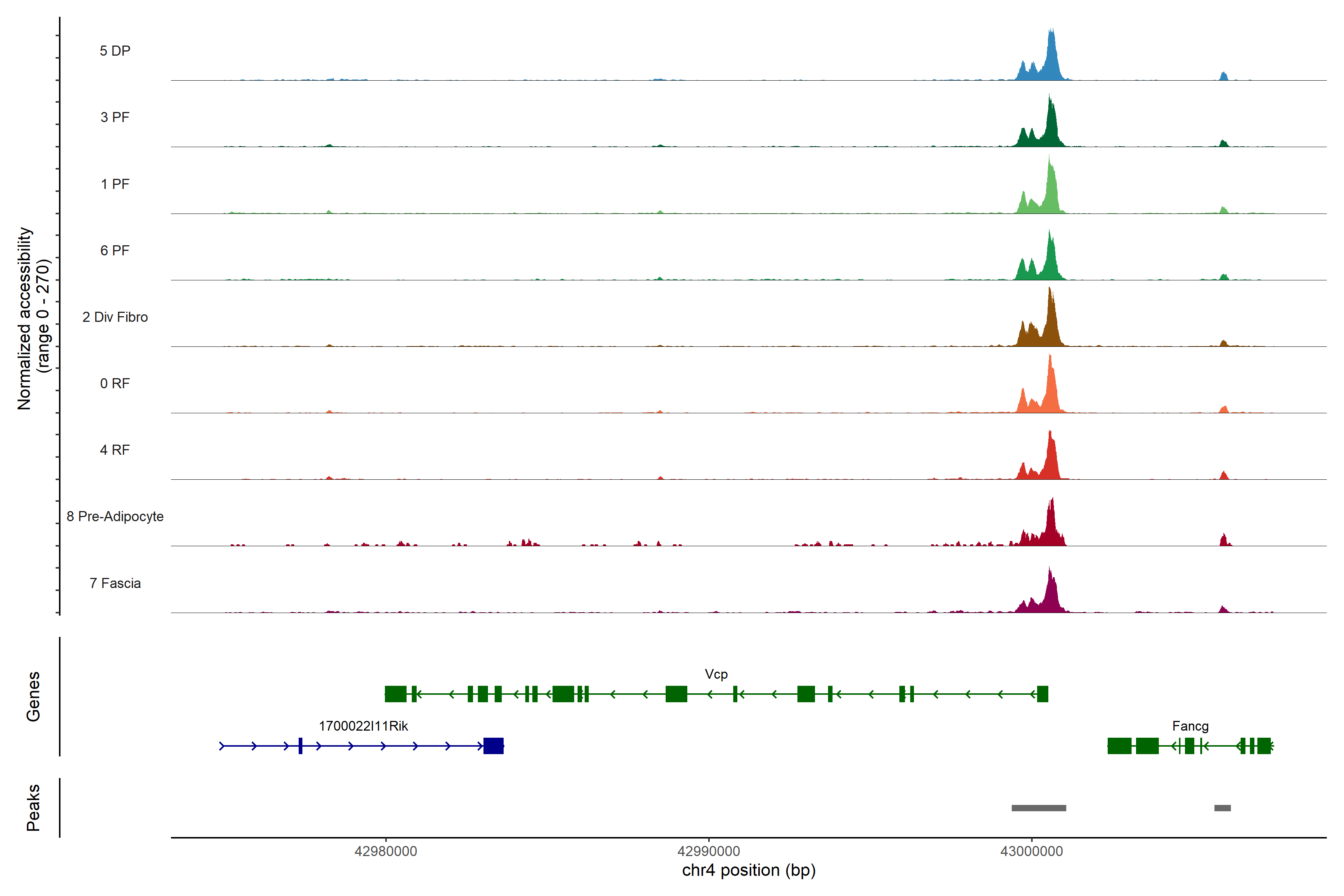Click the chr4 position (bp) axis title
The height and width of the screenshot is (896, 1344).
[x=749, y=871]
